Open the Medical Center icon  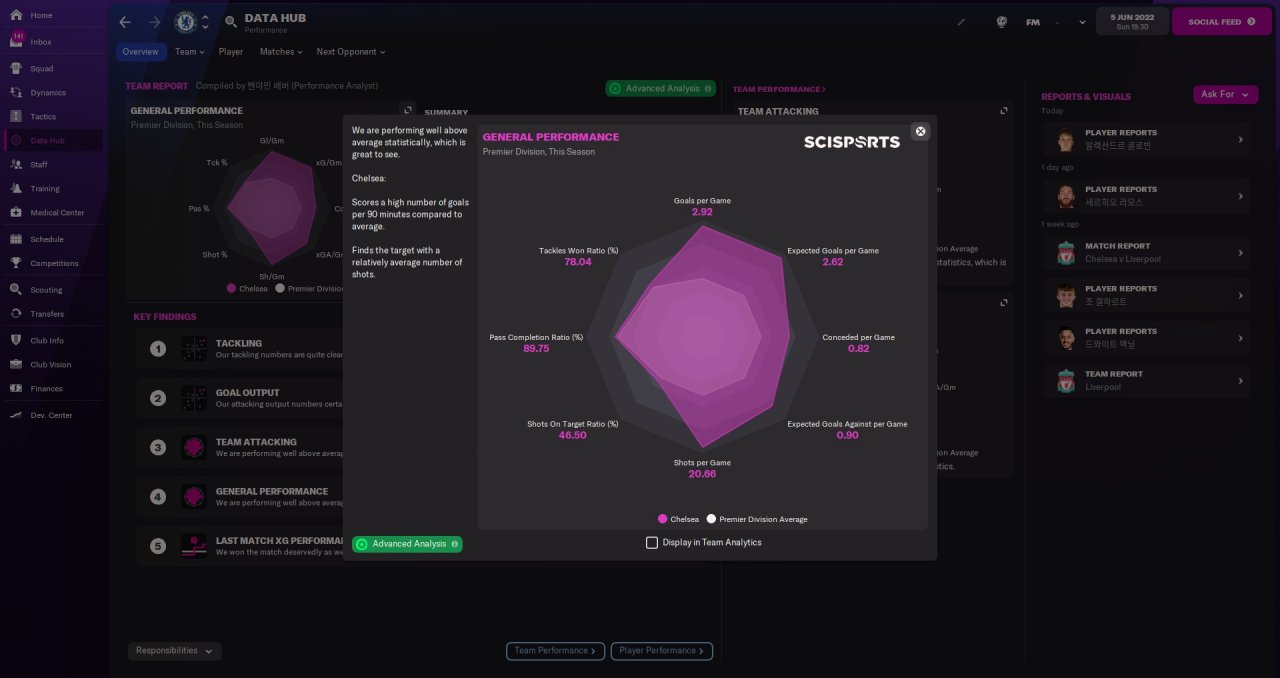click(16, 212)
